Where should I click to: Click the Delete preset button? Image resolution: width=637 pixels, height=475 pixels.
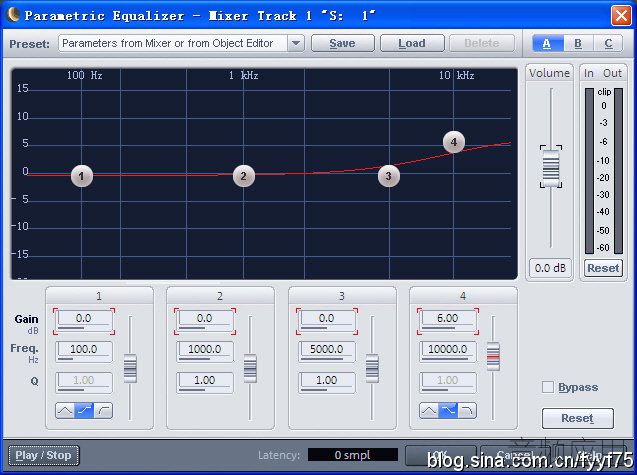click(482, 43)
